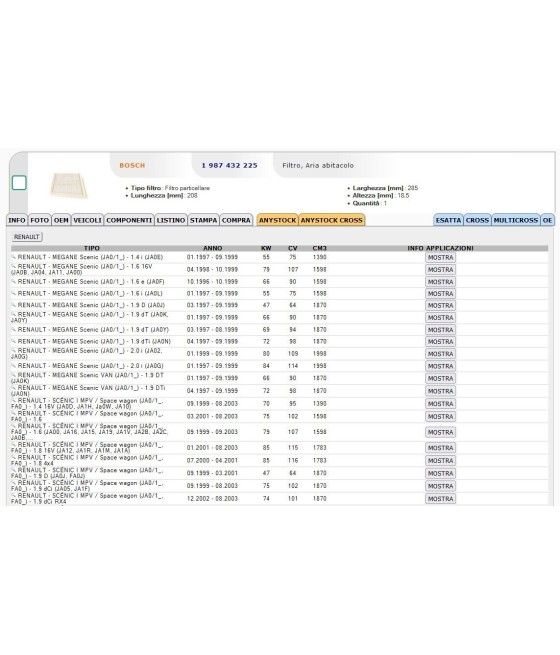
Task: Open the COMPONENTI tab
Action: [x=129, y=220]
